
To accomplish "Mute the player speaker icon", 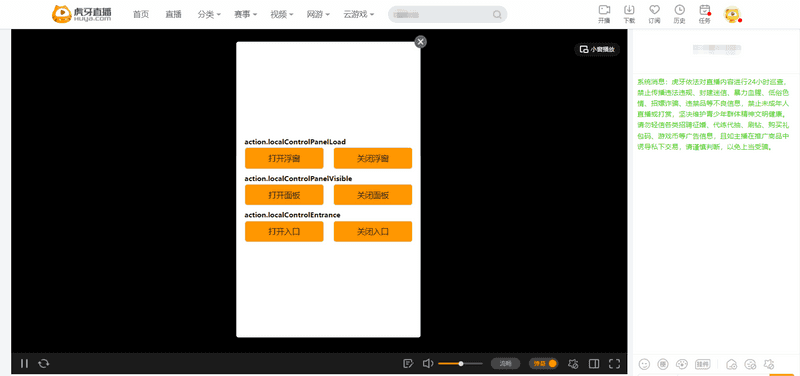I will point(428,364).
